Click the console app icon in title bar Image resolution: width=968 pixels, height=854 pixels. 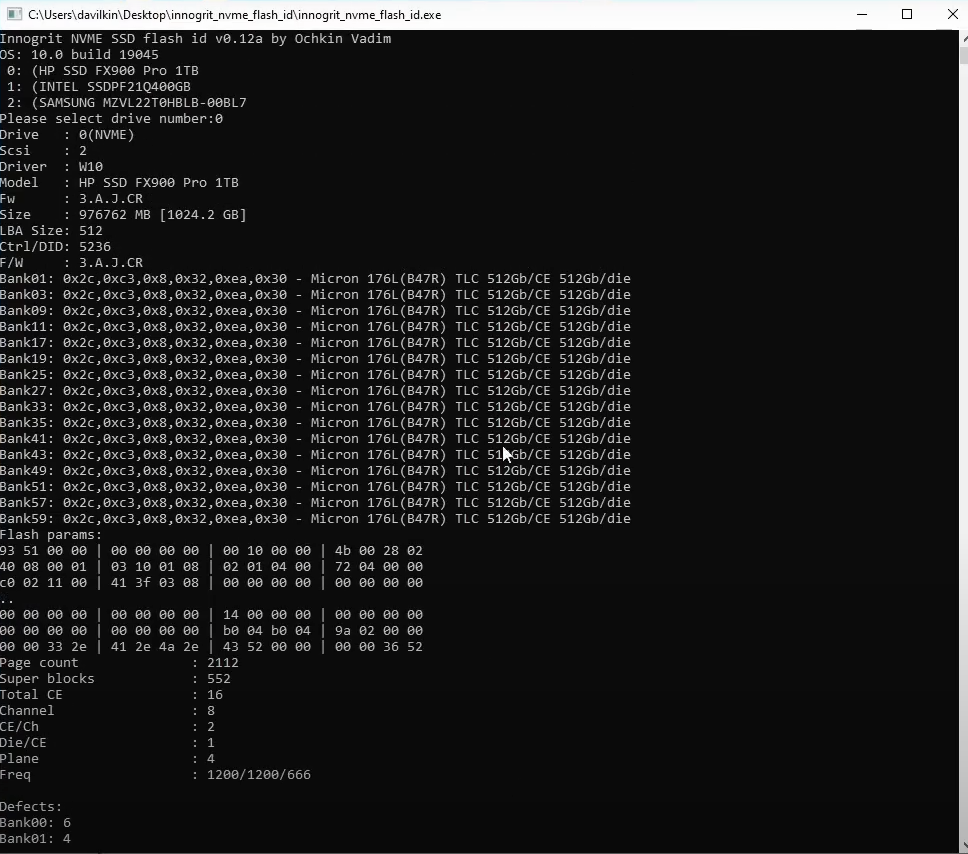pyautogui.click(x=14, y=14)
